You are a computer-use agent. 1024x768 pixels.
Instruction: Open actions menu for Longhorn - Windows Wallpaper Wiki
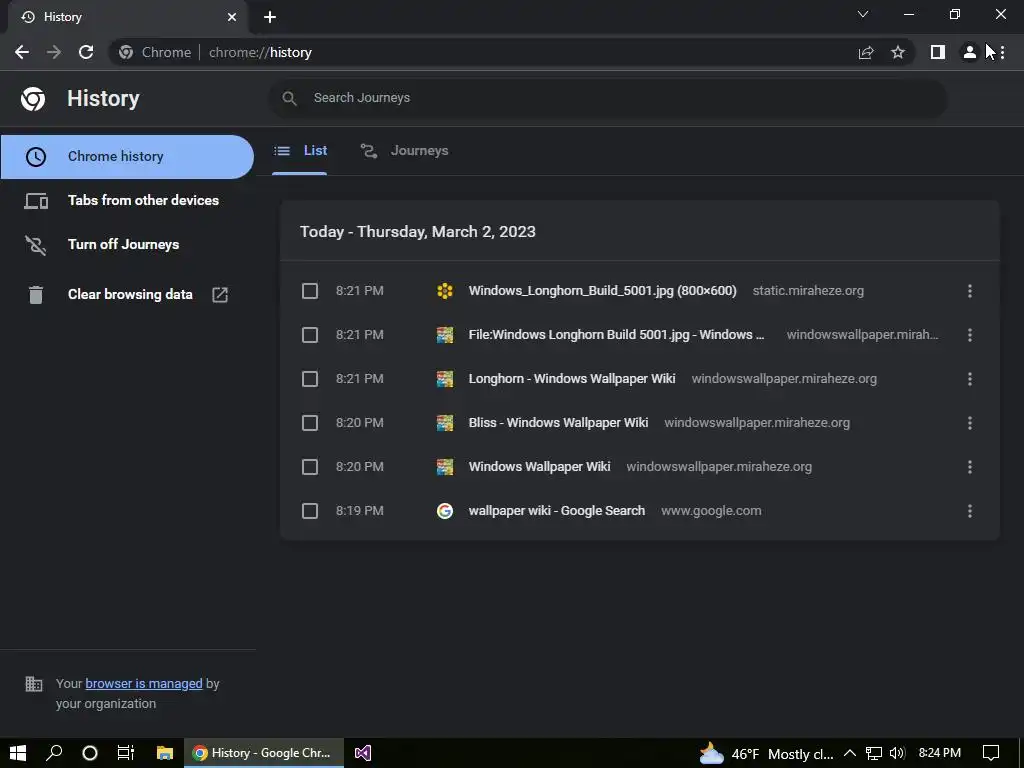point(970,379)
